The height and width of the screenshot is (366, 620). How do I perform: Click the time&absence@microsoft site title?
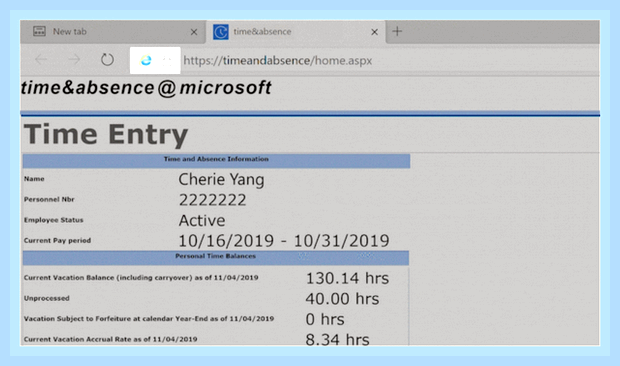[x=146, y=87]
